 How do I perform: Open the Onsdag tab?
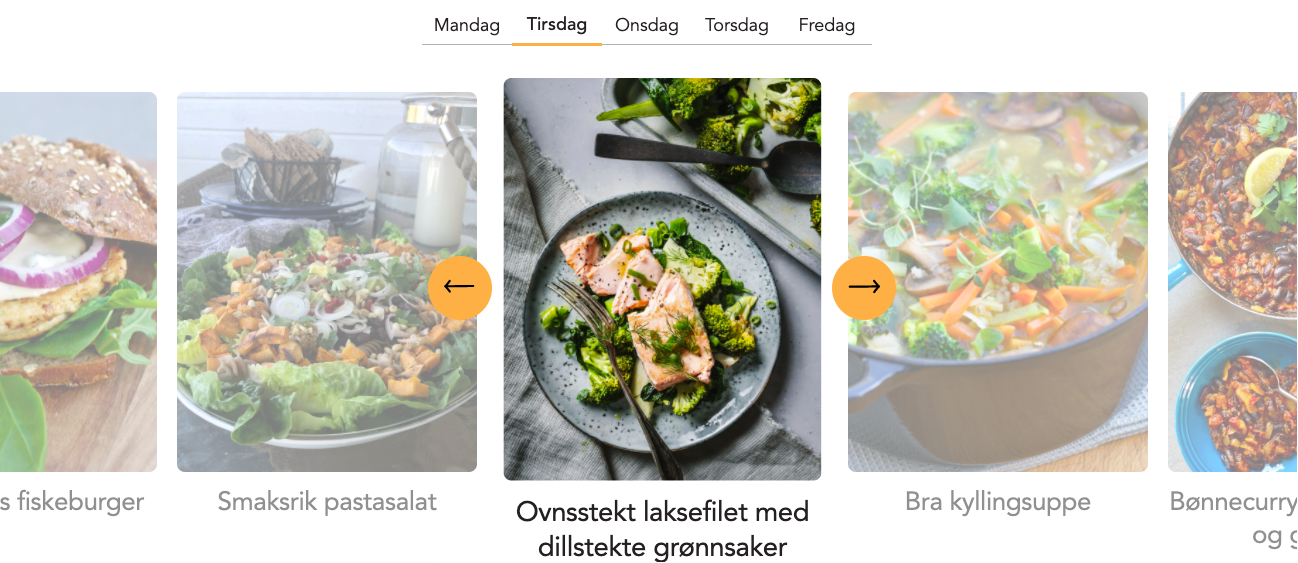(647, 26)
